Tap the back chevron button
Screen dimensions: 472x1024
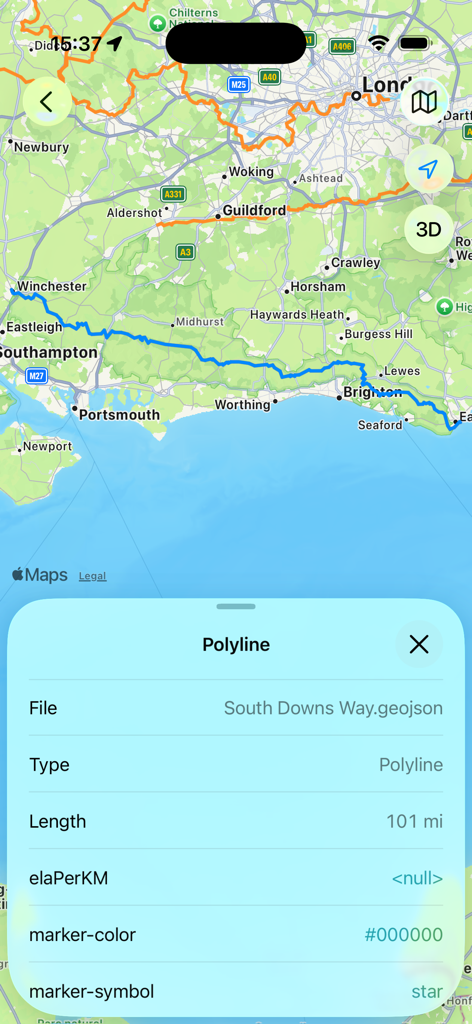[x=47, y=102]
